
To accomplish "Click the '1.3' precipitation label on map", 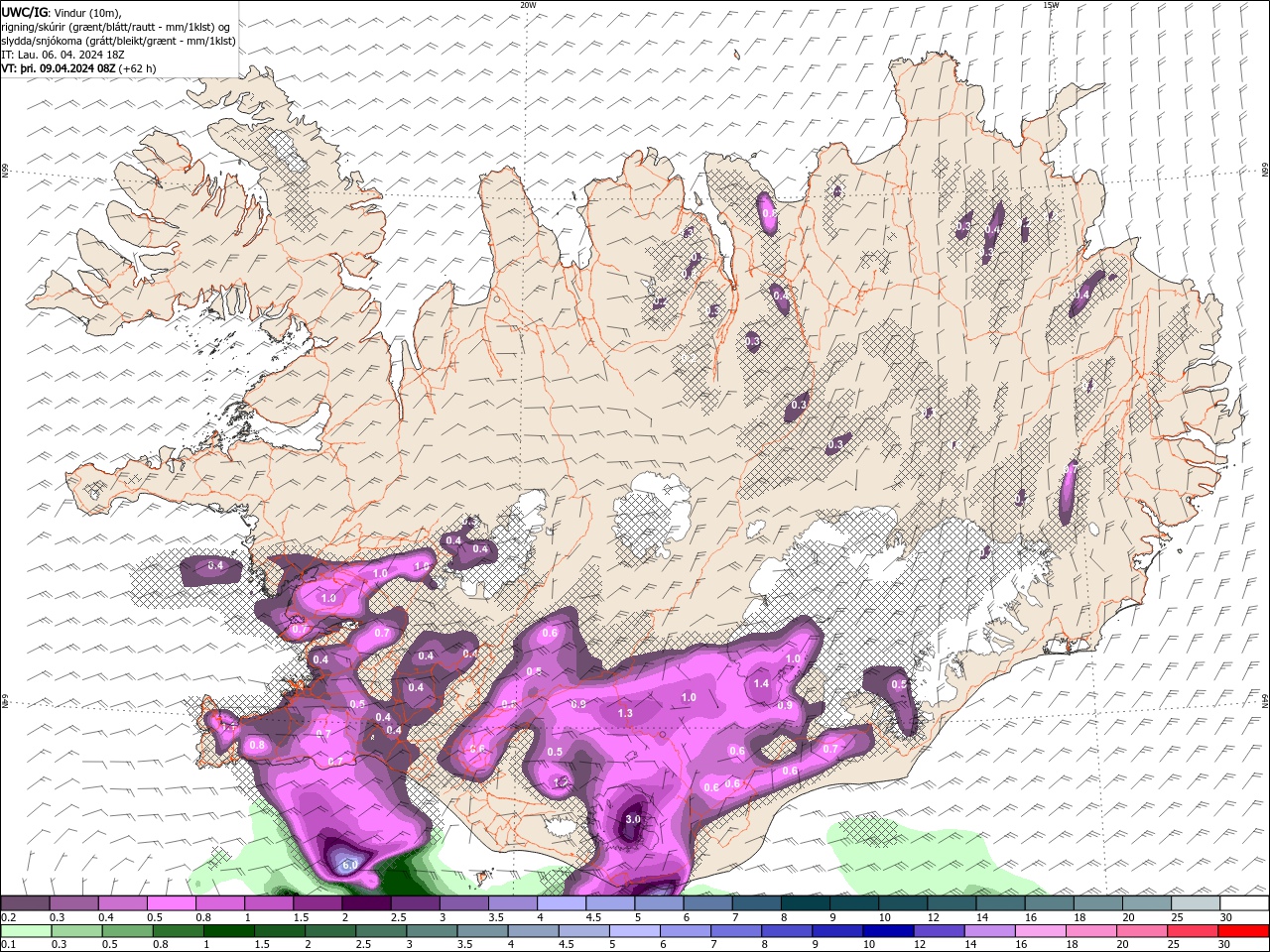I will pyautogui.click(x=625, y=713).
